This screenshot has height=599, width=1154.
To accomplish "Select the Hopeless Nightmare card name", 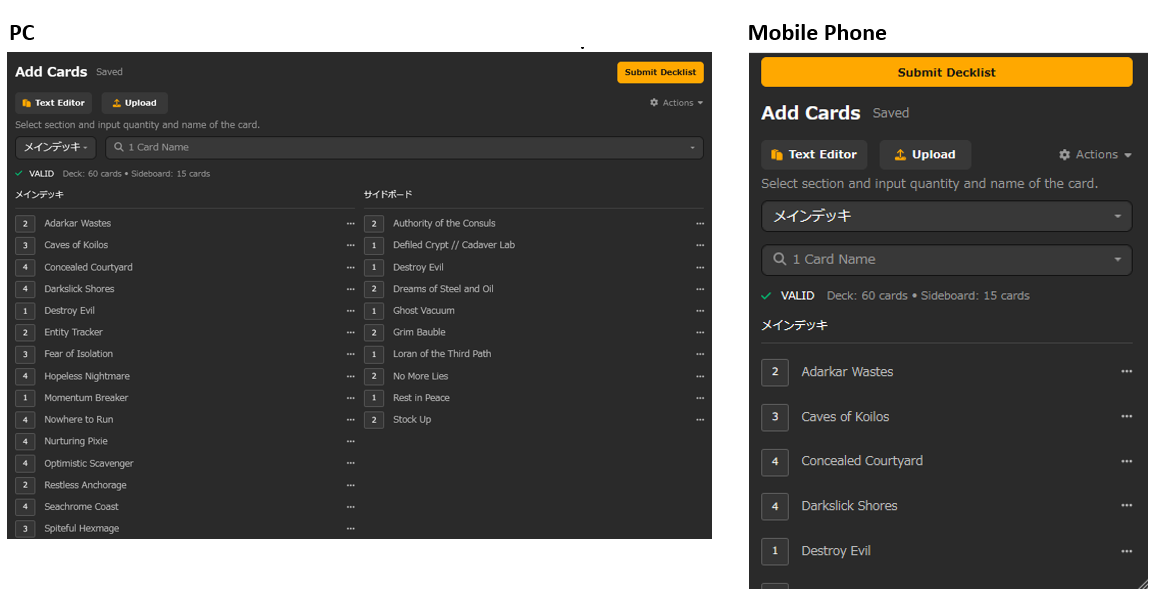I will [x=87, y=376].
